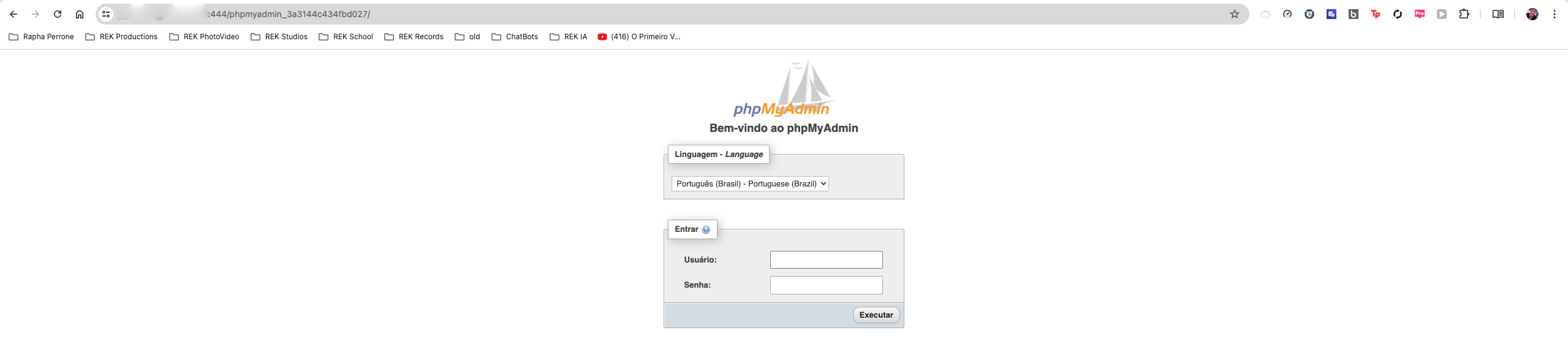Viewport: 1568px width, 357px height.
Task: Open the Chrome three-dot menu
Action: pos(1555,14)
